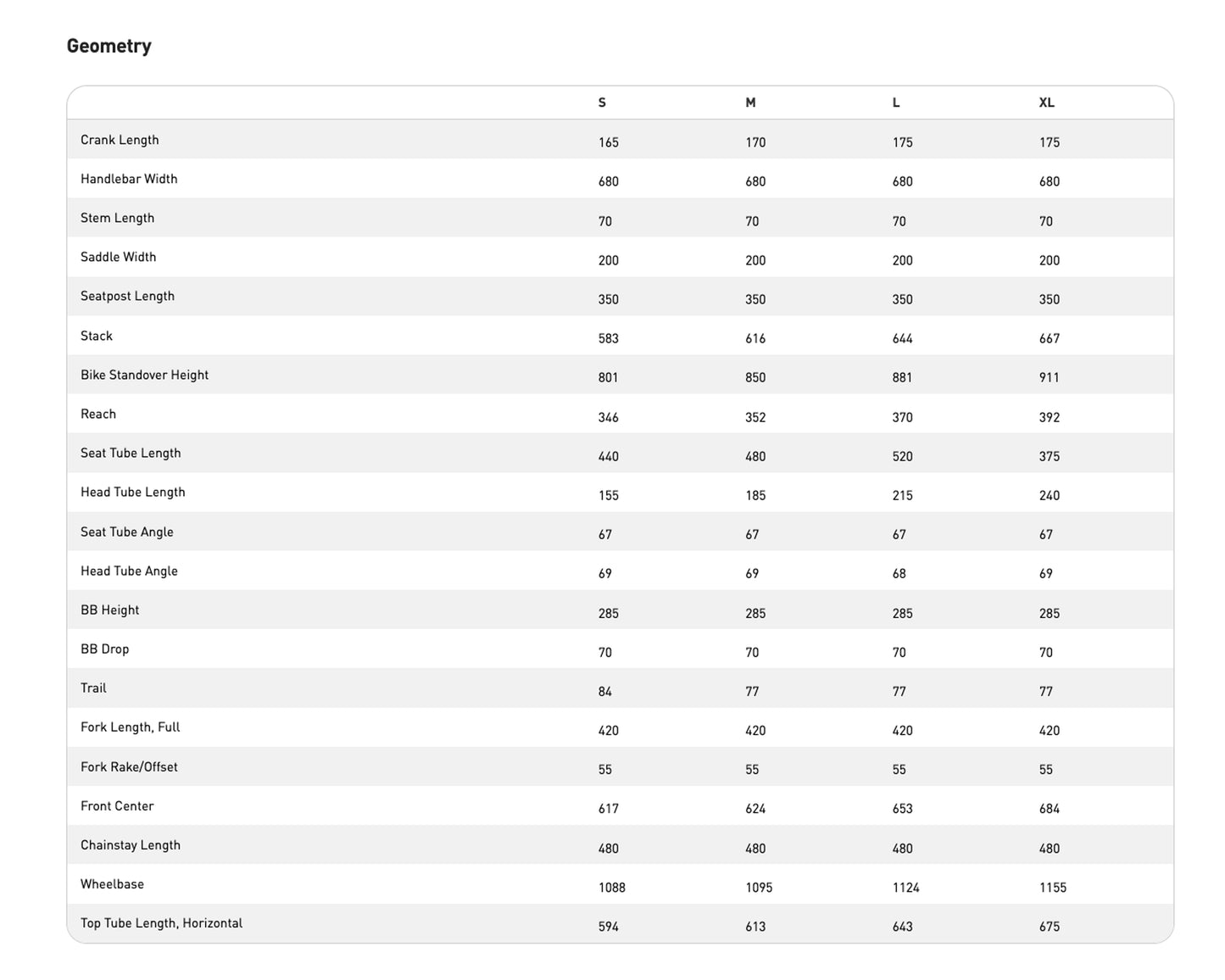Select the M size column header
This screenshot has height=980, width=1225.
[x=750, y=103]
